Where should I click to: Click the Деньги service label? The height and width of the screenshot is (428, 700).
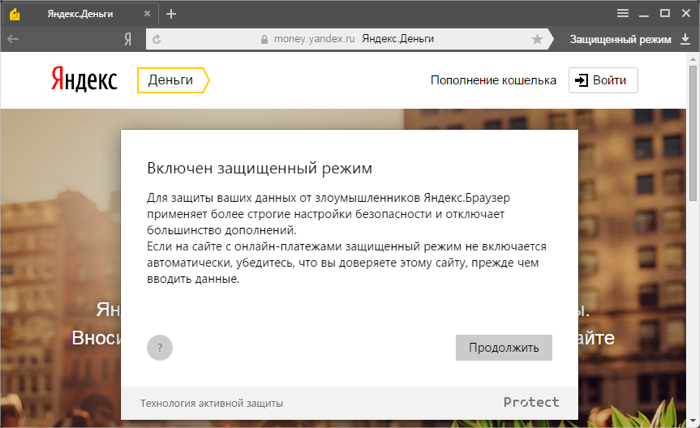[172, 80]
